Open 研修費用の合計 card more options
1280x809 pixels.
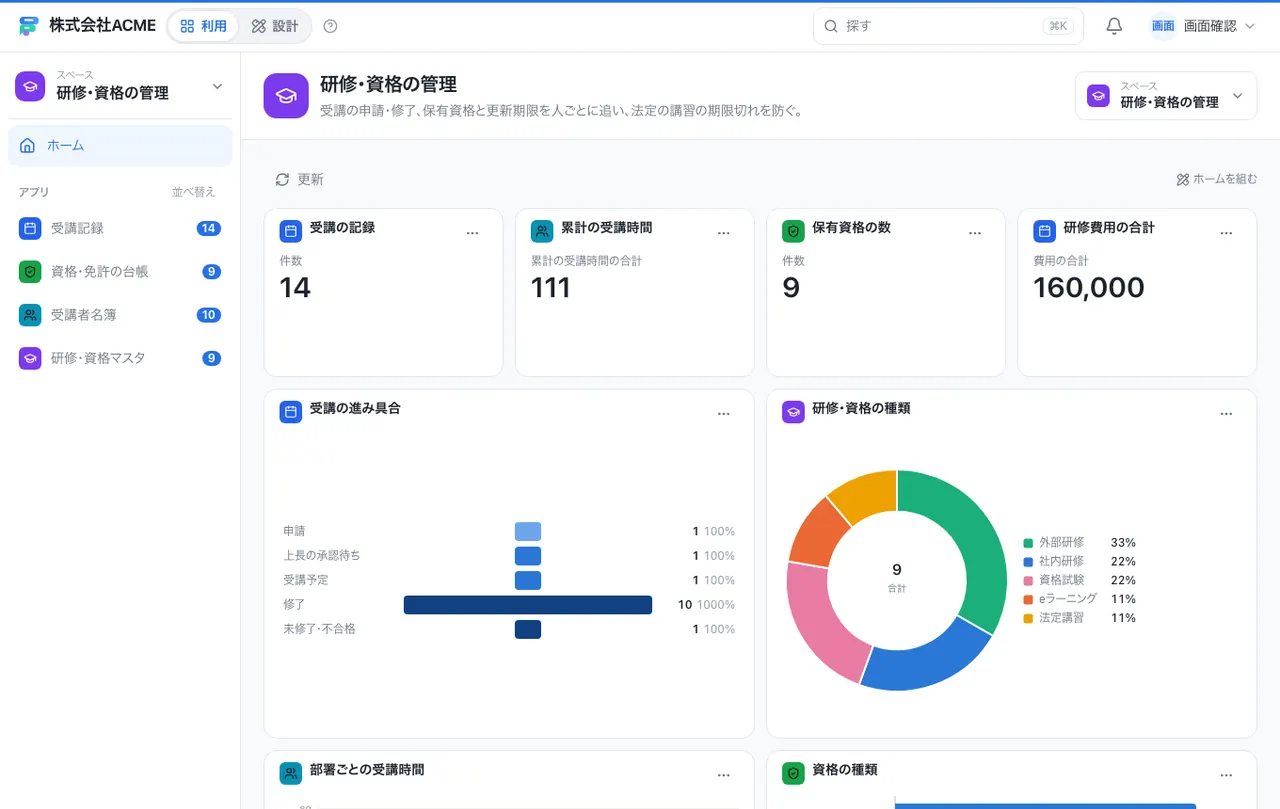click(x=1226, y=233)
